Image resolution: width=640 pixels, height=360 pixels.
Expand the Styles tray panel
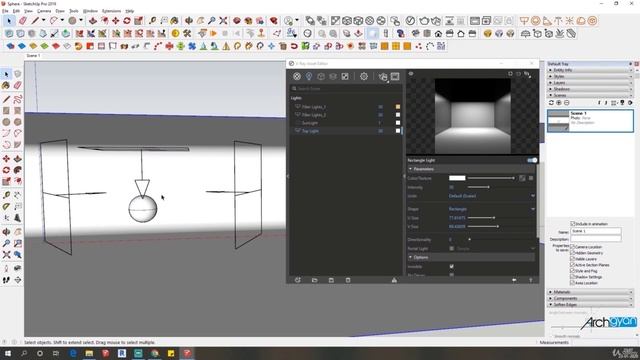[590, 76]
